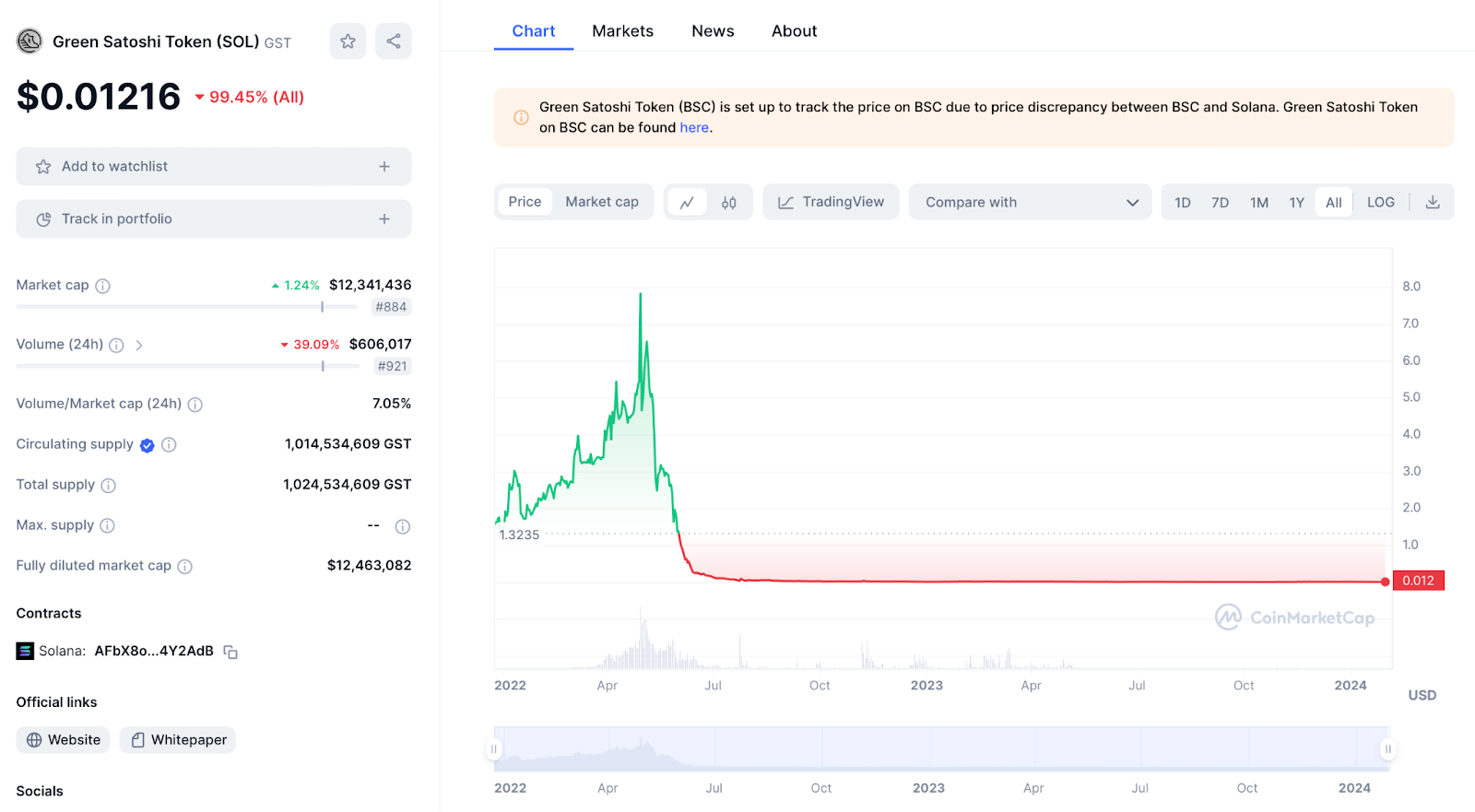Image resolution: width=1475 pixels, height=812 pixels.
Task: Click the 99.45% (All) change label
Action: point(249,97)
